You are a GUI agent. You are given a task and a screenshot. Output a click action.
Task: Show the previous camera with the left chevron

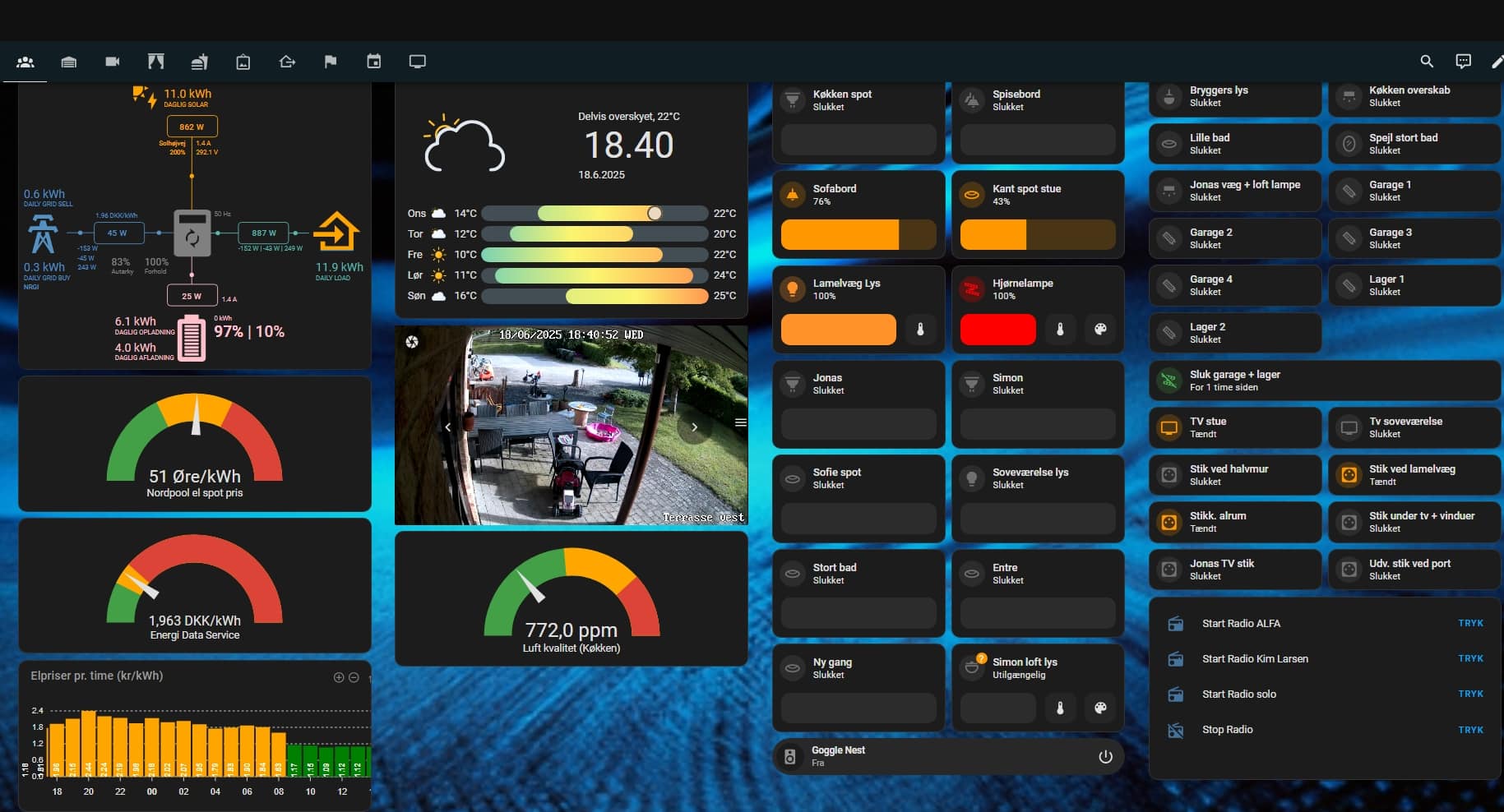click(x=448, y=427)
